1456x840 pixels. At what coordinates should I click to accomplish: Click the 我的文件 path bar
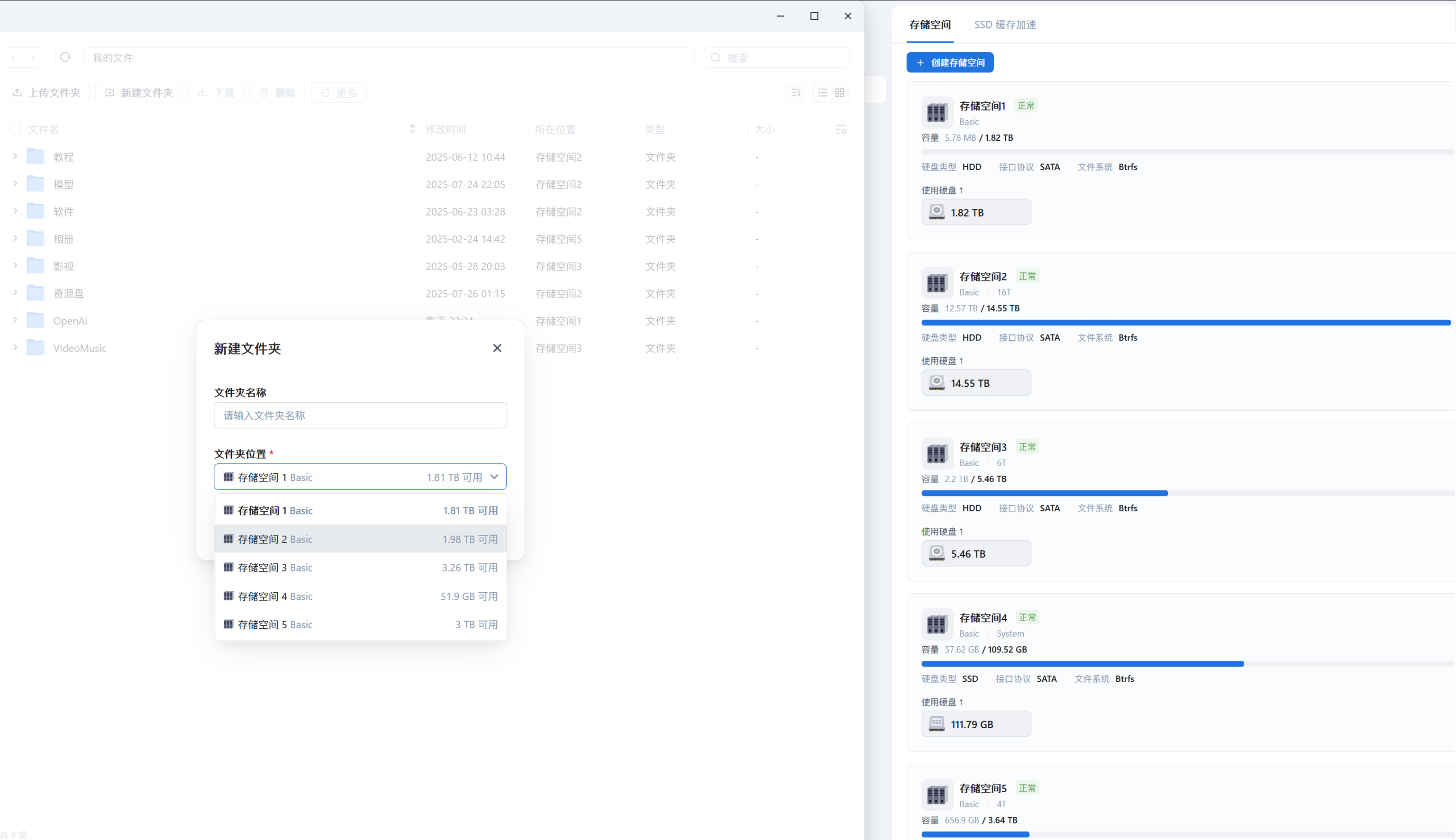click(x=389, y=58)
